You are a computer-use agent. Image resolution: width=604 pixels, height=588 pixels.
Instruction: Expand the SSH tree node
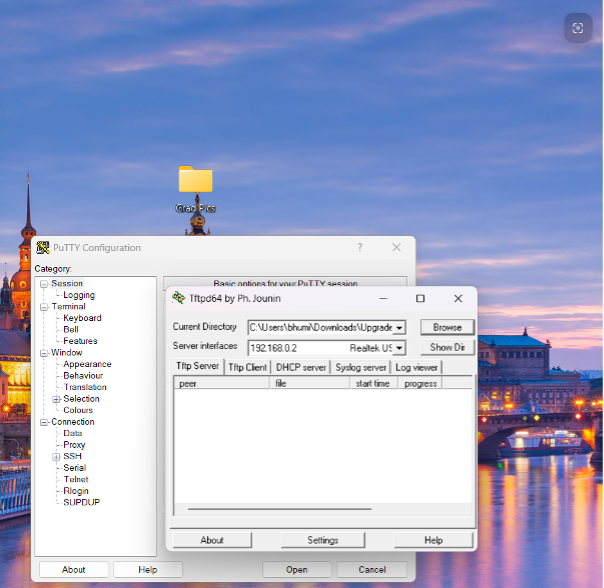[x=56, y=457]
